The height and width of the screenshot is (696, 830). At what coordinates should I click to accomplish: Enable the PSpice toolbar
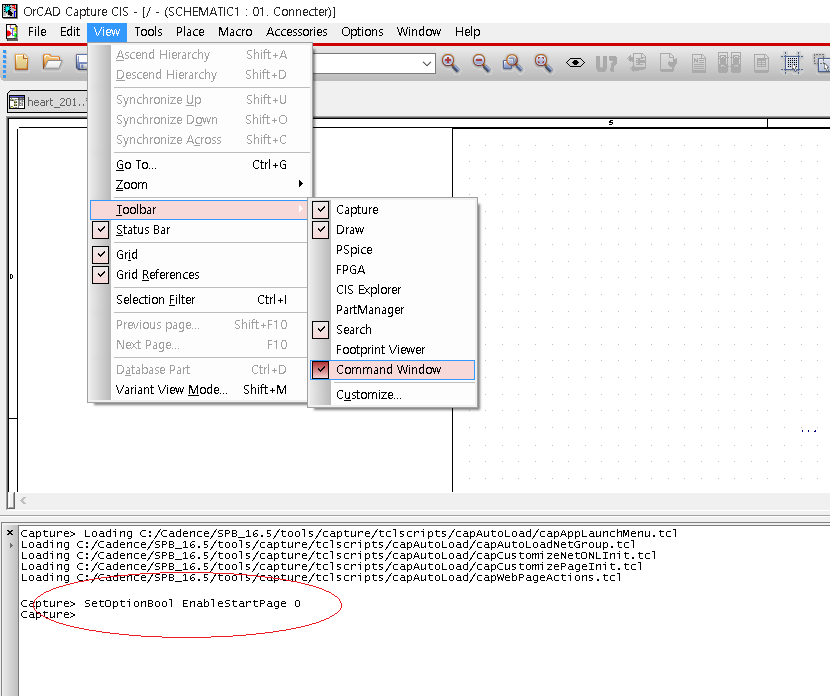point(392,250)
